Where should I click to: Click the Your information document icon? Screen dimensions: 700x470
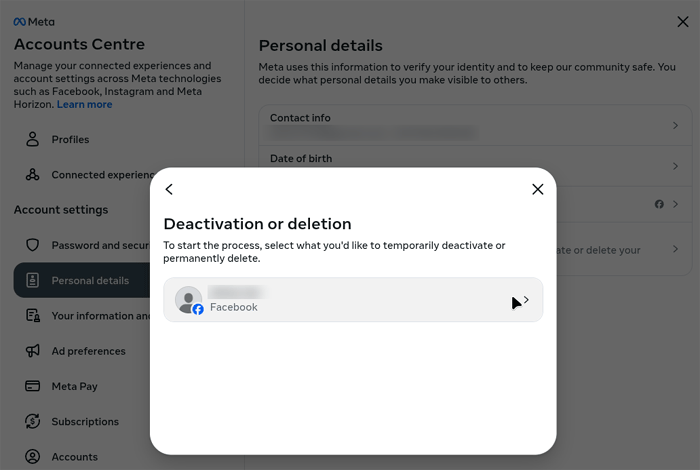(x=33, y=316)
